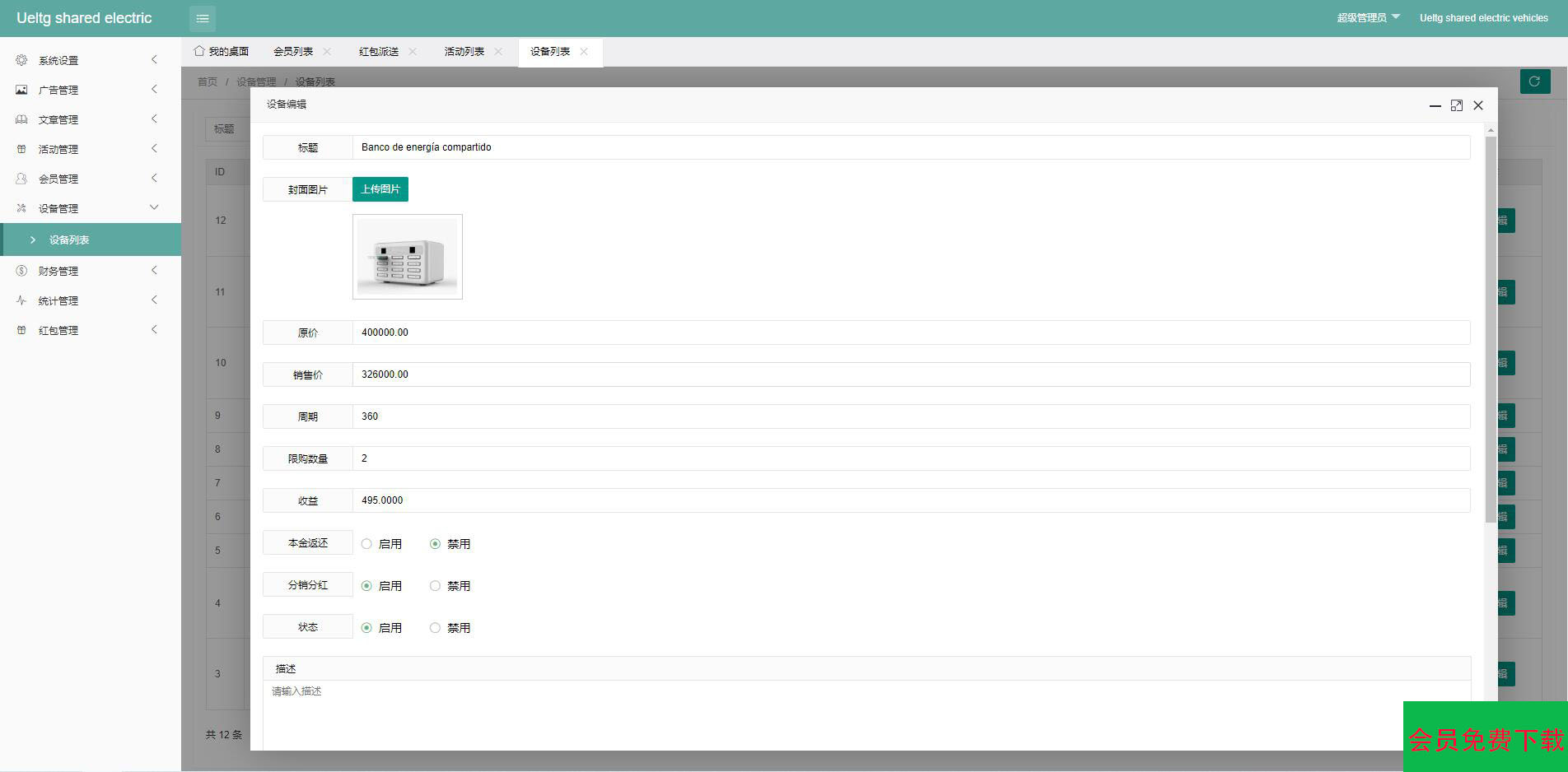Expand the 红包管理 menu chevron

pyautogui.click(x=154, y=329)
